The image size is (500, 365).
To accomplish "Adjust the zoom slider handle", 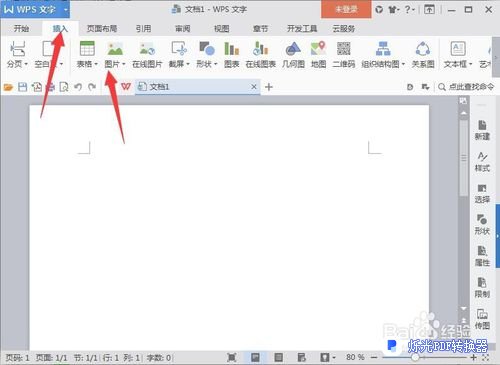I will click(x=415, y=357).
